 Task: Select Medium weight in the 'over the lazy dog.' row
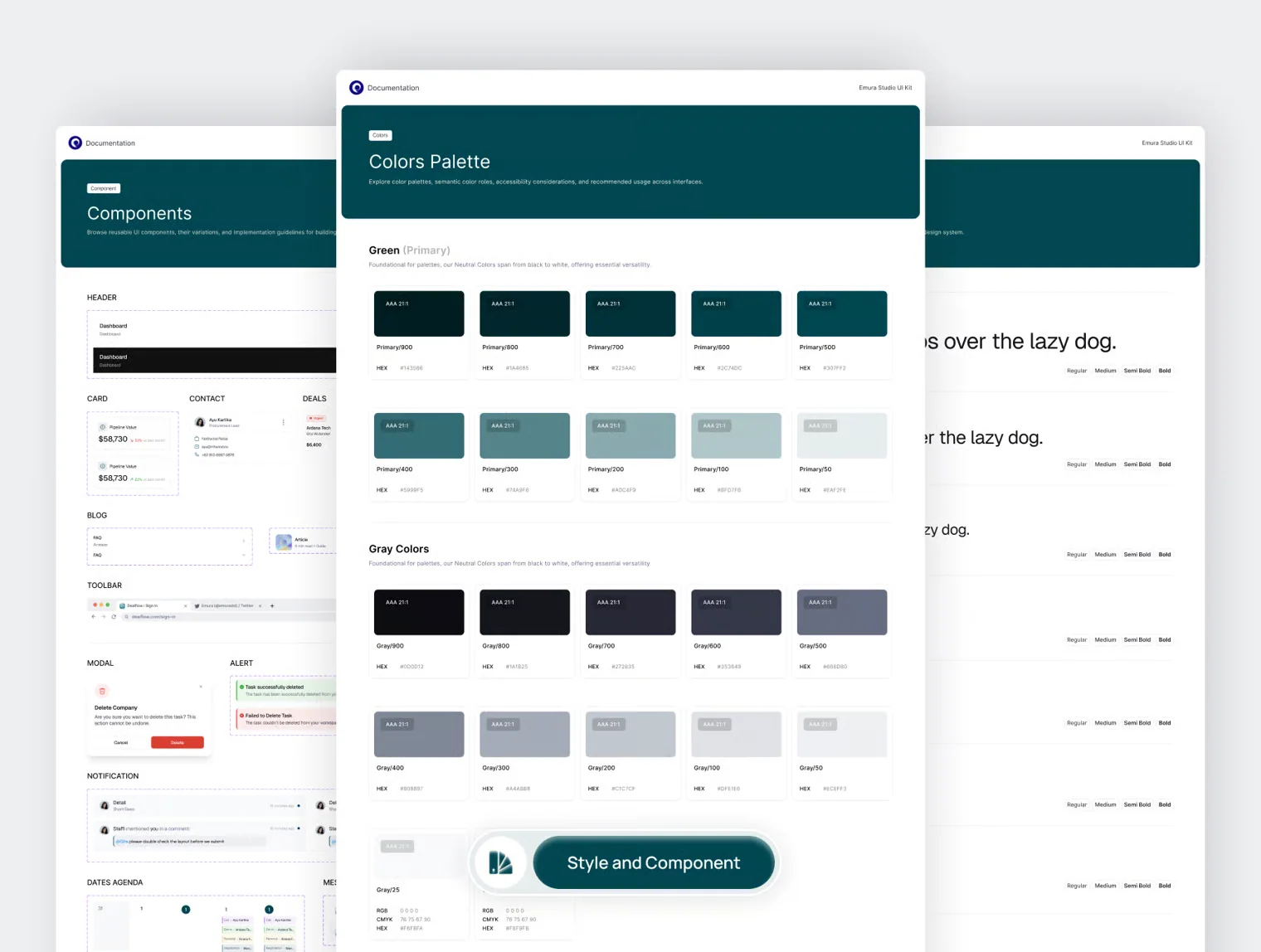point(1105,371)
